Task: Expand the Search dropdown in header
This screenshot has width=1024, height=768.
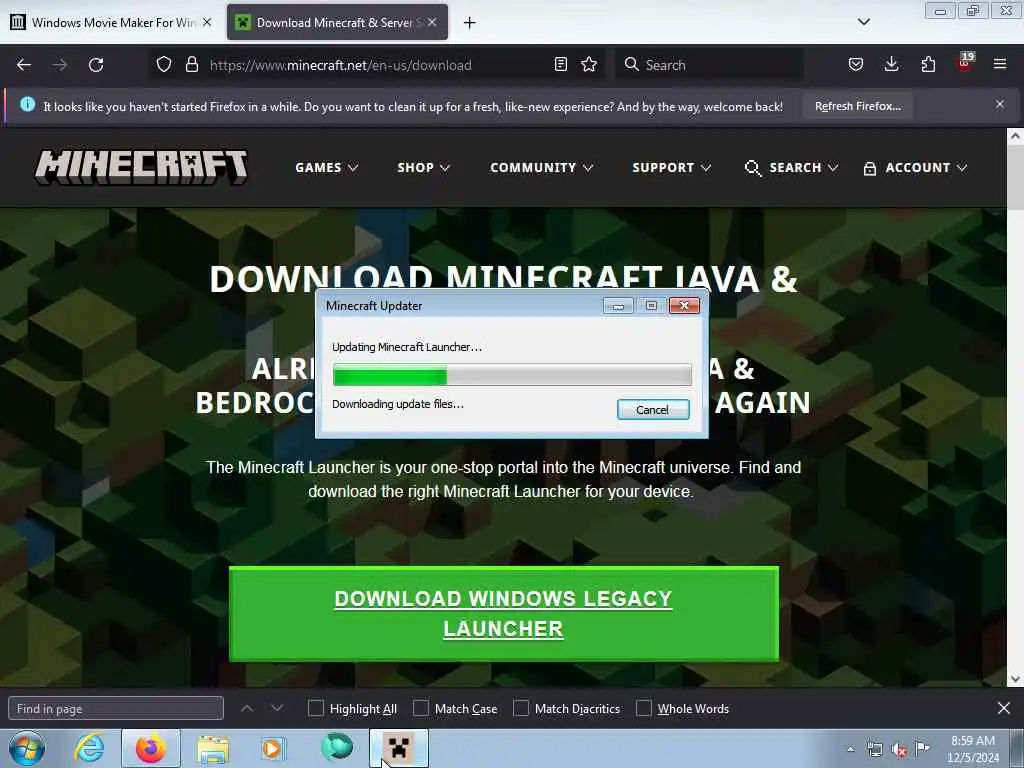Action: click(x=803, y=168)
